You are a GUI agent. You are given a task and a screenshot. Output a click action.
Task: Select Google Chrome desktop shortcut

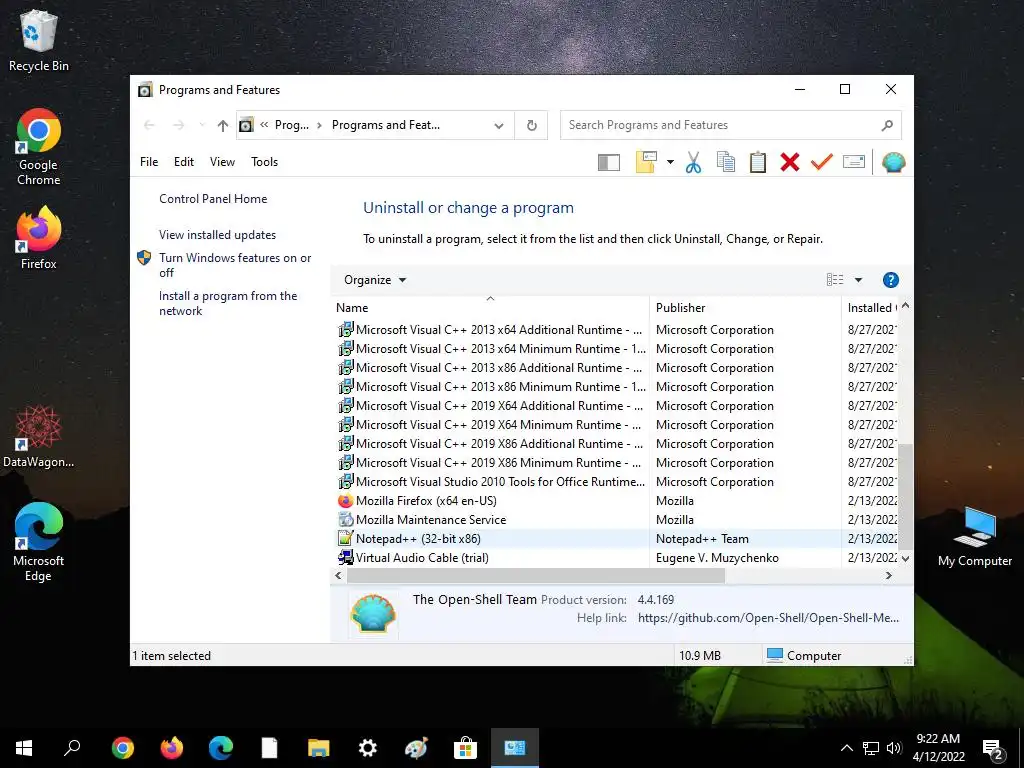pyautogui.click(x=39, y=148)
